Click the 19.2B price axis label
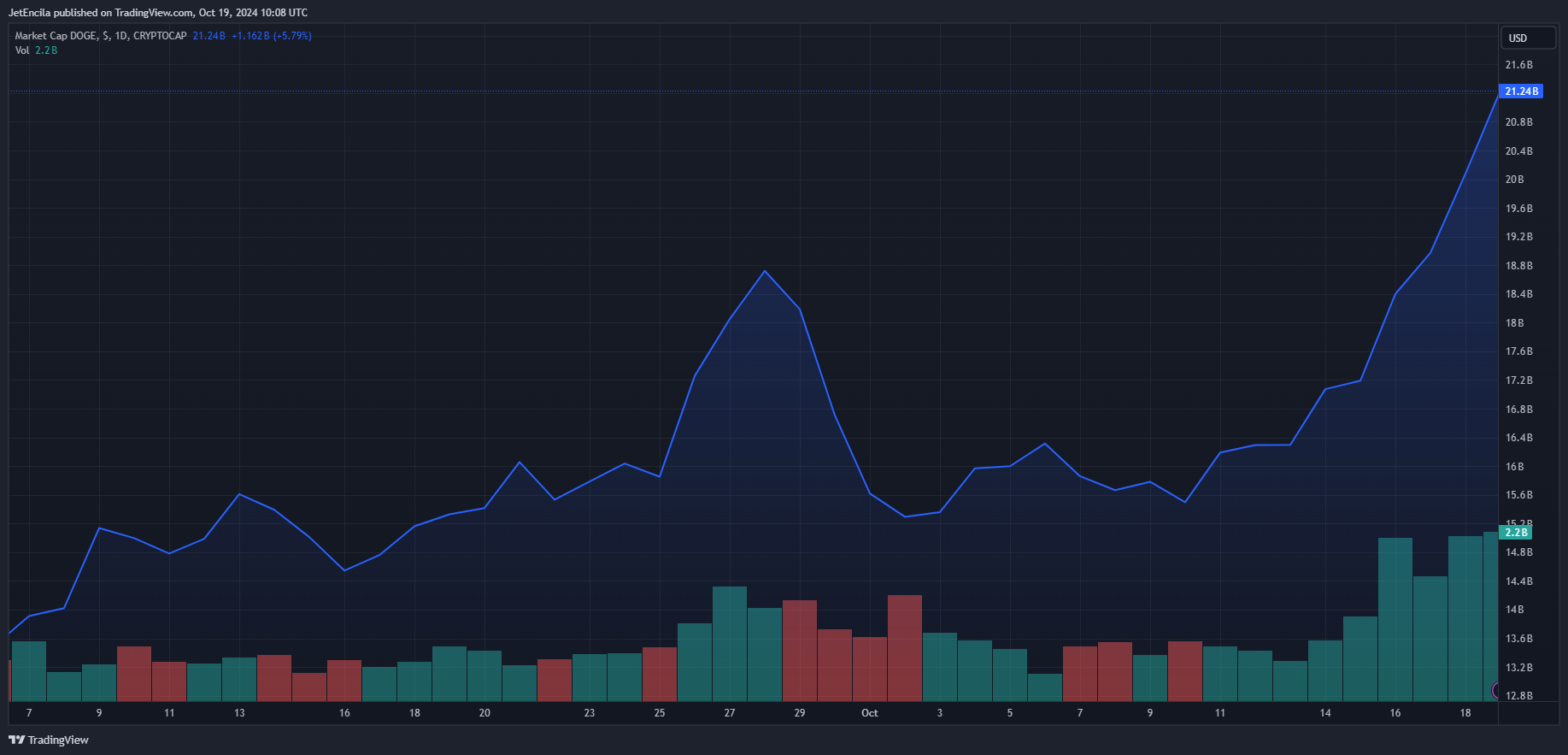Image resolution: width=1568 pixels, height=755 pixels. pyautogui.click(x=1519, y=237)
